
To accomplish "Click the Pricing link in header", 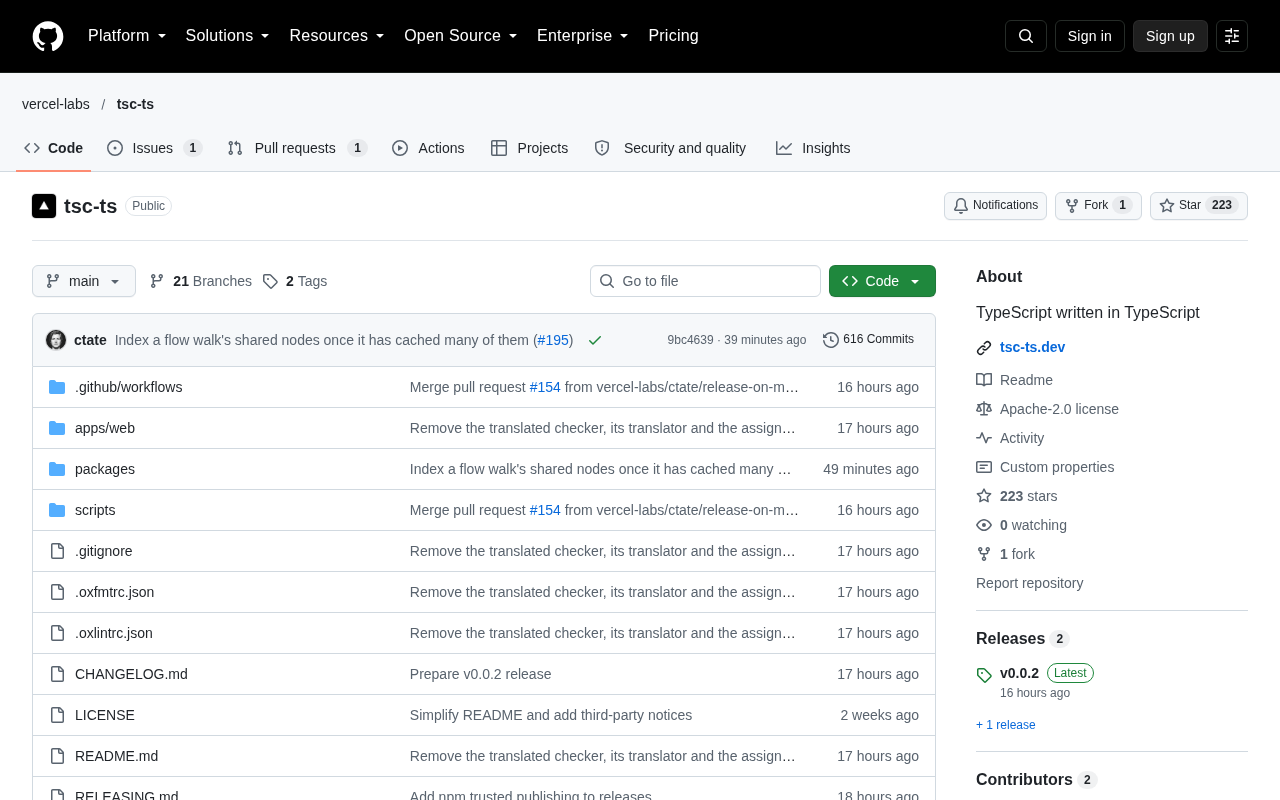I will pyautogui.click(x=673, y=36).
